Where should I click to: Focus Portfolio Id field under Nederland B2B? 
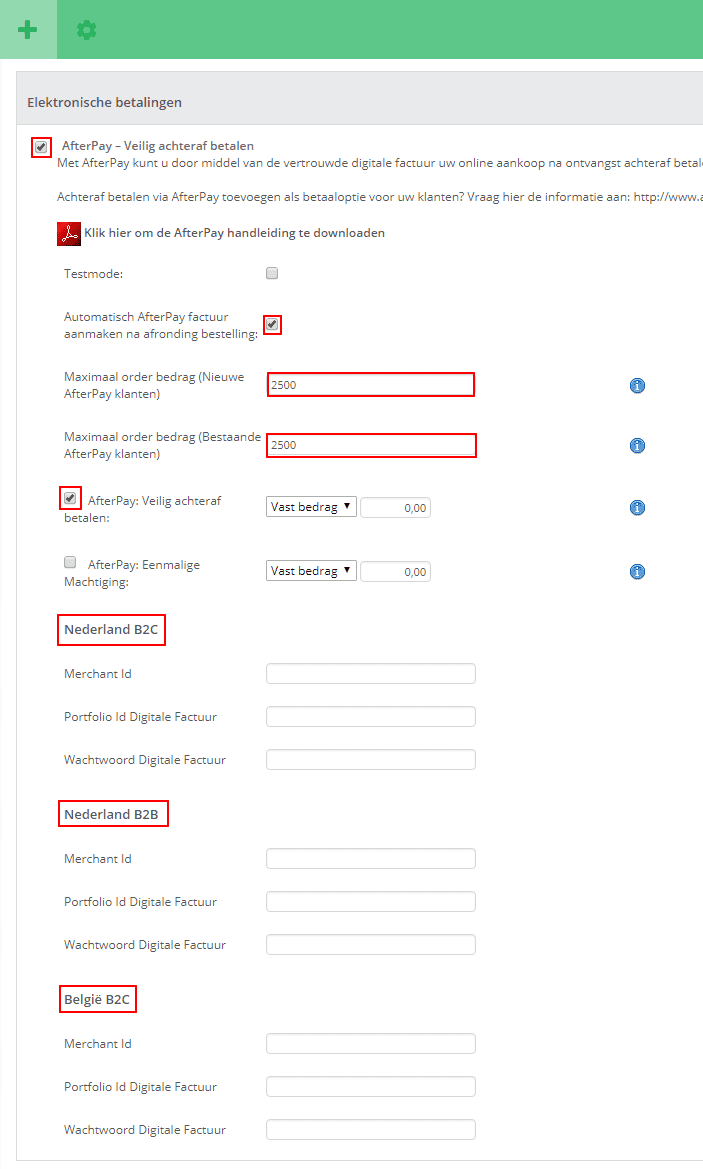tap(370, 902)
